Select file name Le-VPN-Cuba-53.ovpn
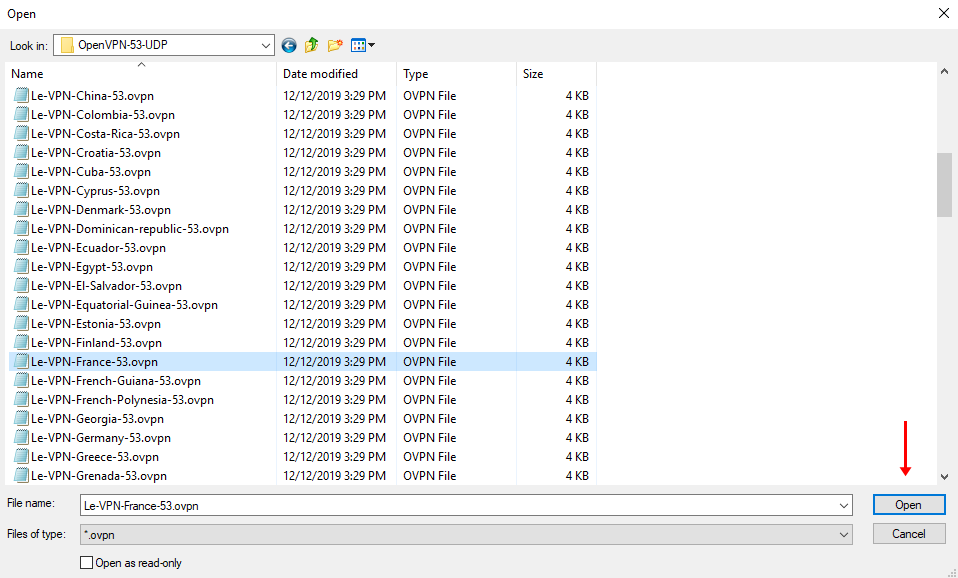The image size is (958, 578). pos(91,171)
